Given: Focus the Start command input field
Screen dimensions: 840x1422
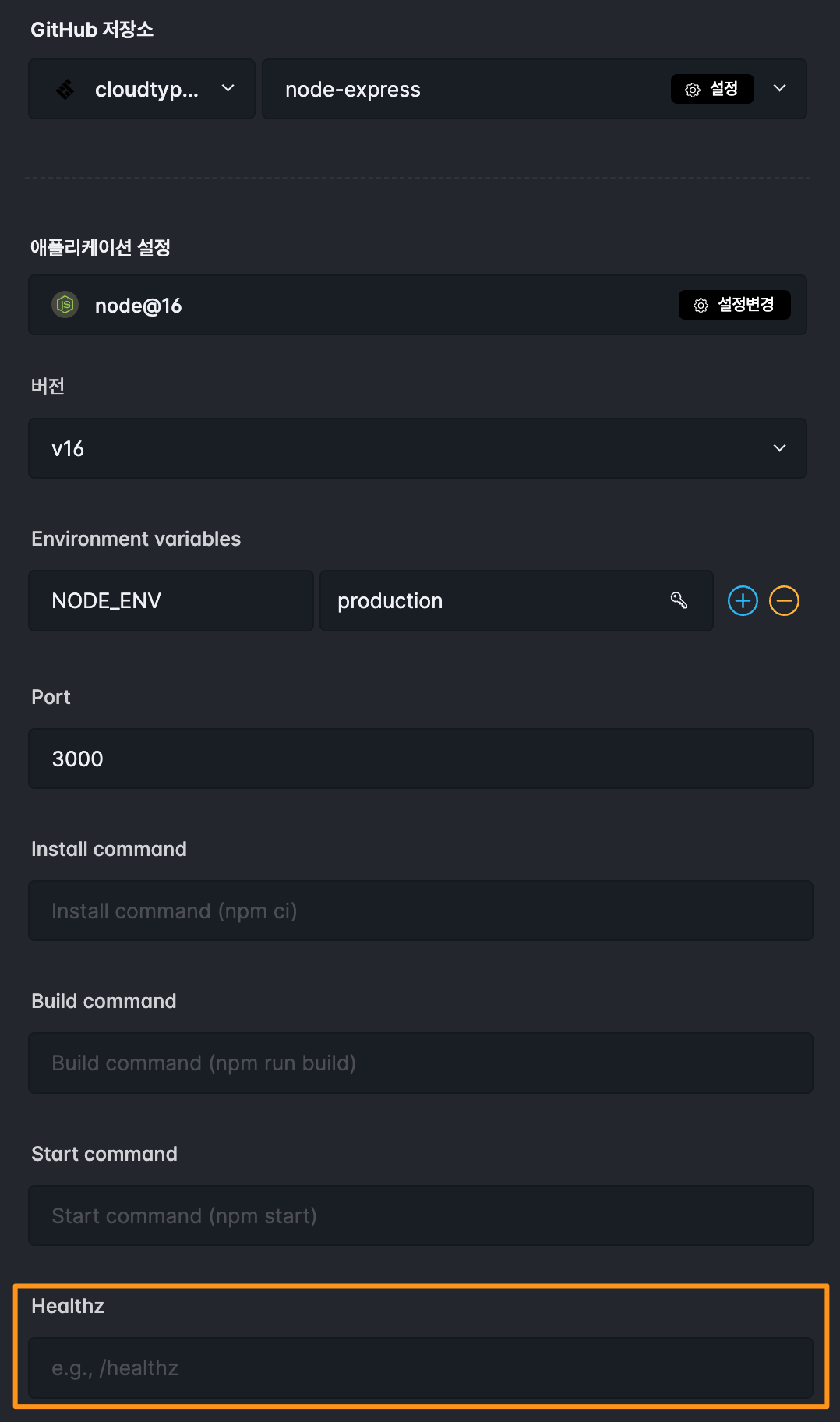Looking at the screenshot, I should pyautogui.click(x=420, y=1215).
